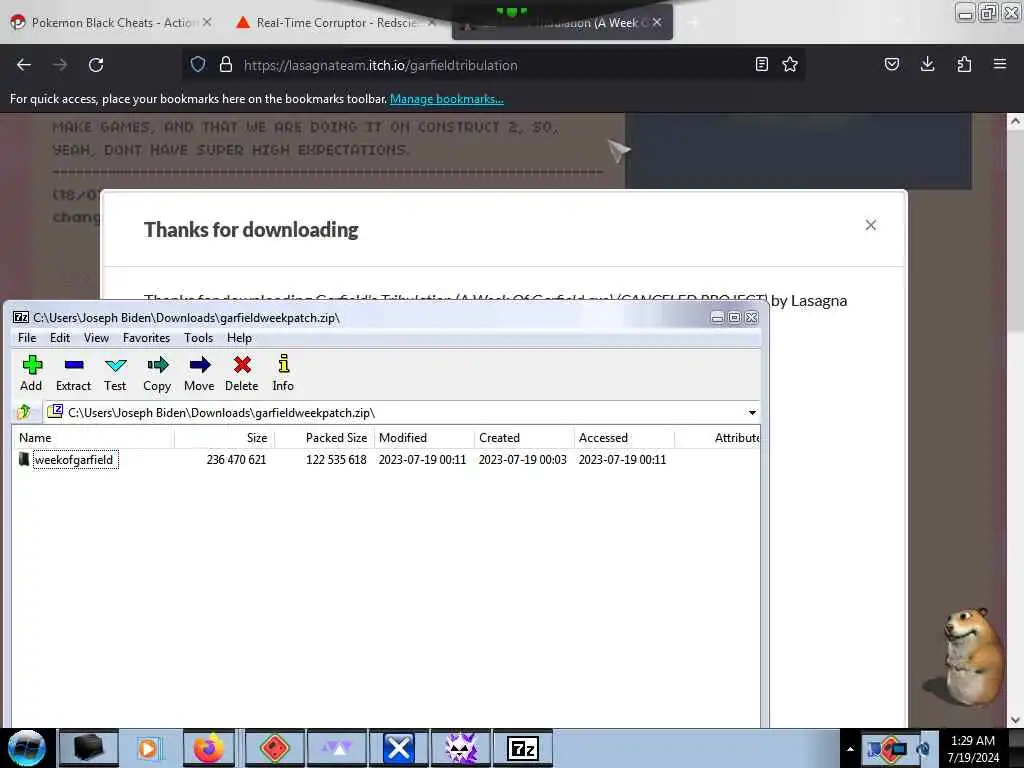Click the Test archive button

click(115, 374)
